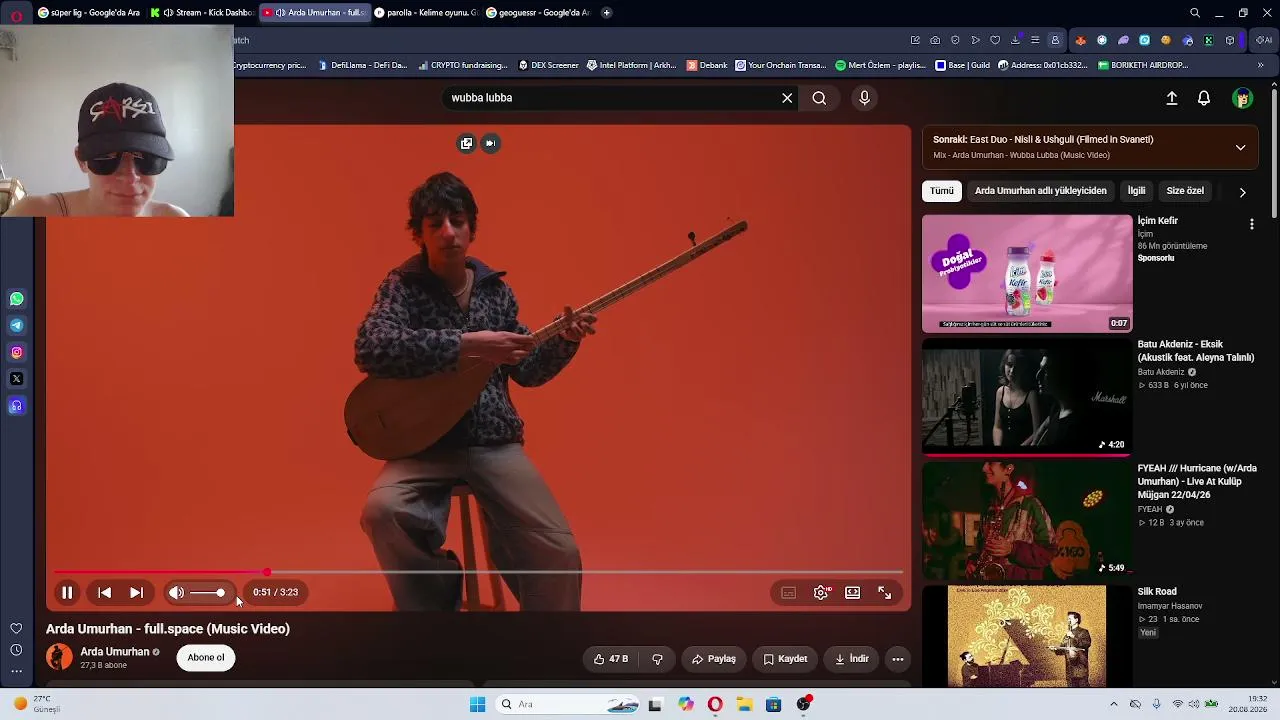Open the YouTube account avatar menu
This screenshot has width=1280, height=720.
point(1242,98)
